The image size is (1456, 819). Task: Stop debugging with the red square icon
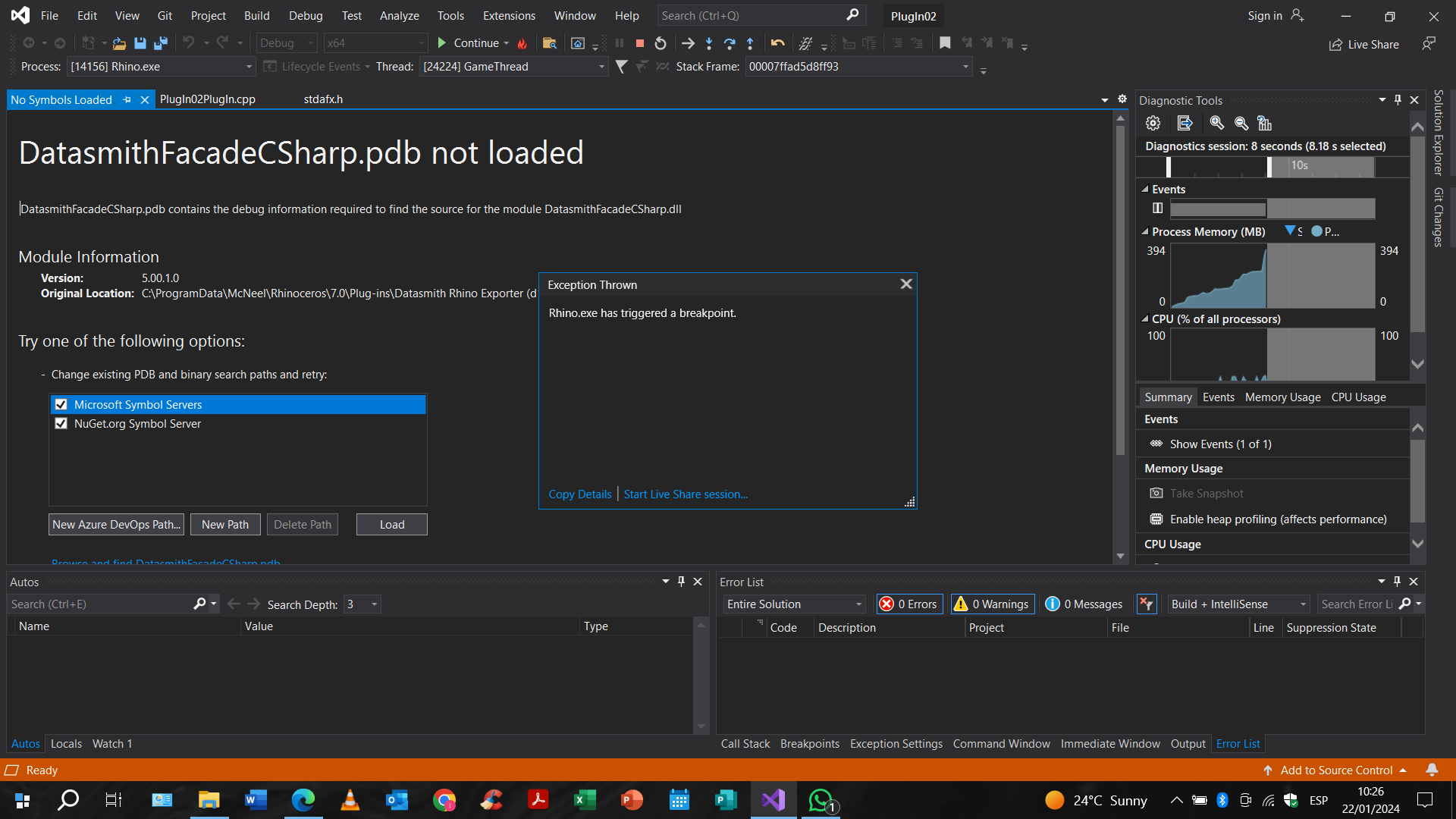pos(639,43)
